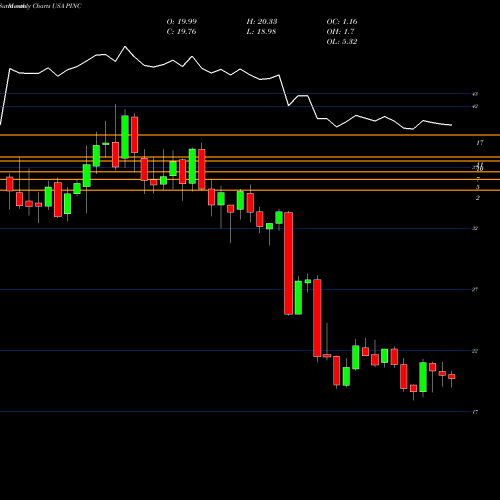Click the high price "H: 20.33" value
Image resolution: width=500 pixels, height=500 pixels.
(262, 22)
